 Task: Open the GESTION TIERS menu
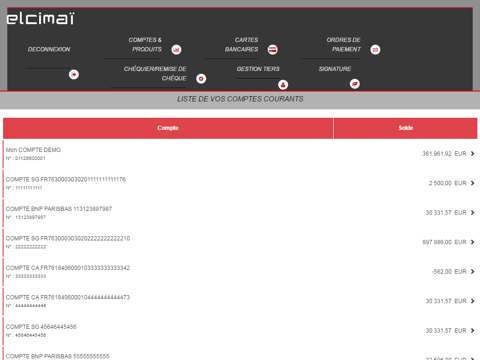(258, 69)
